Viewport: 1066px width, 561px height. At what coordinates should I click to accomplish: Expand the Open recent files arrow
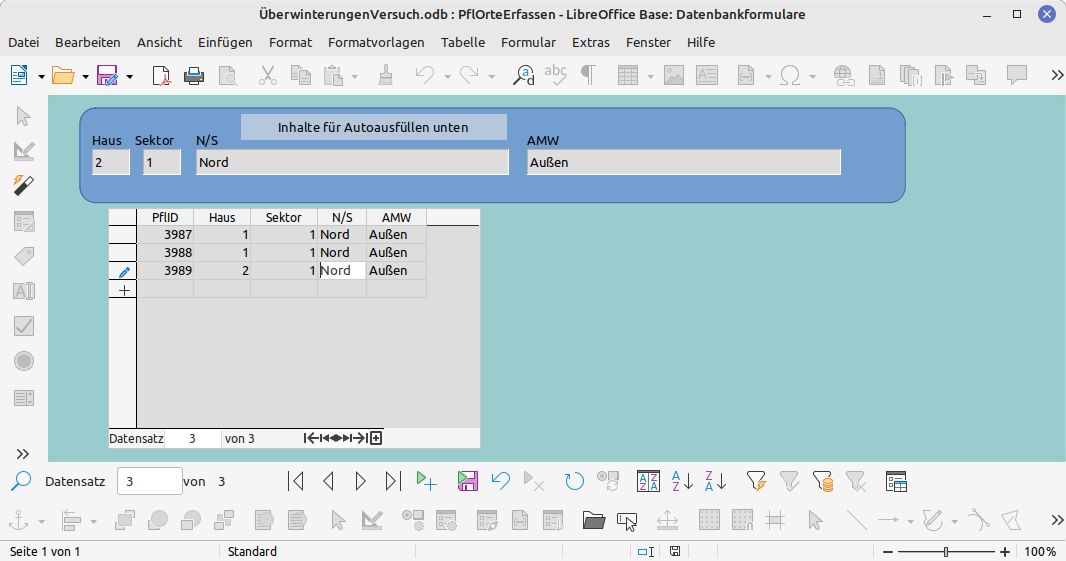click(x=85, y=76)
